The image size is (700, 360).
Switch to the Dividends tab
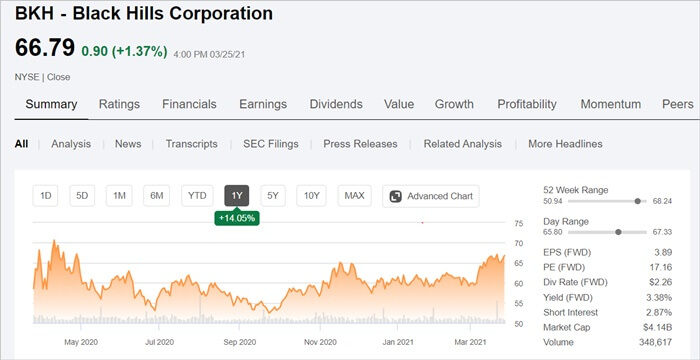pos(336,105)
